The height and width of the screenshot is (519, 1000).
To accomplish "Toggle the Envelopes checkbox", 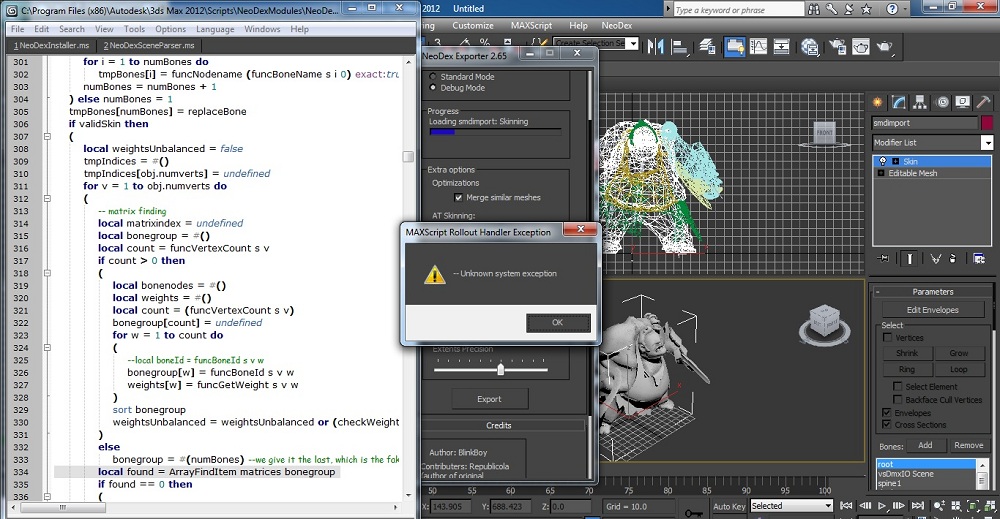I will [886, 413].
